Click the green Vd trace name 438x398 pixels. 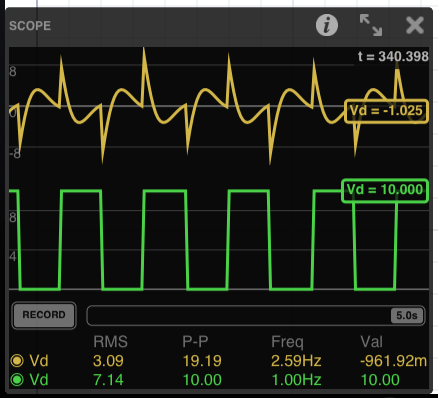point(39,380)
